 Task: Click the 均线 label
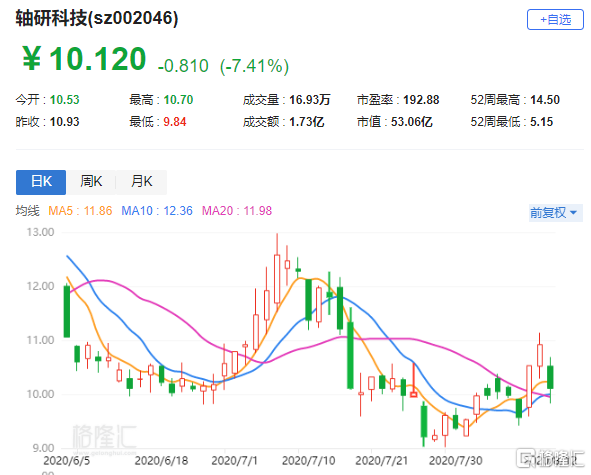(28, 211)
